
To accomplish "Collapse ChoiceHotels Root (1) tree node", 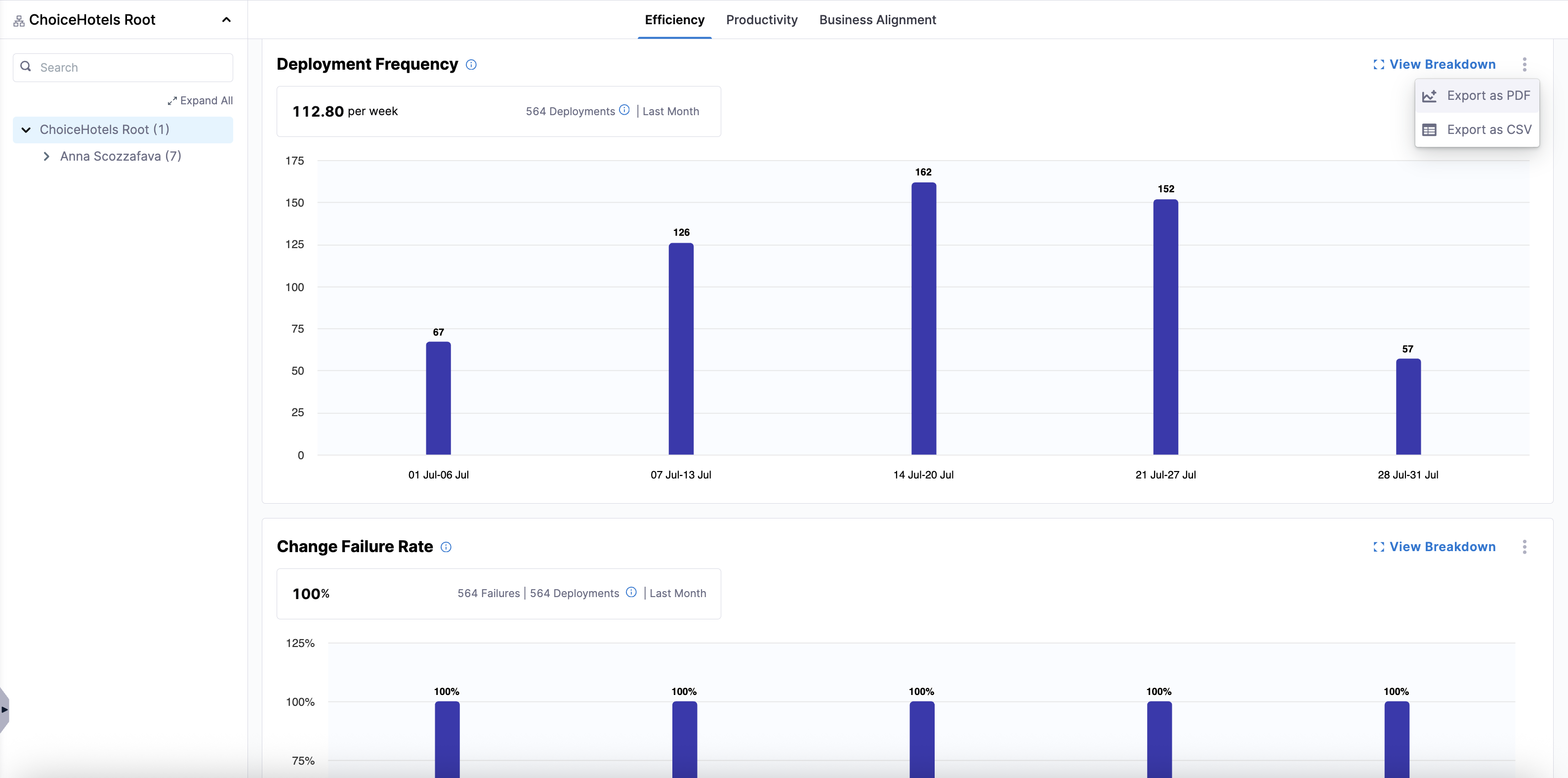I will pos(26,130).
